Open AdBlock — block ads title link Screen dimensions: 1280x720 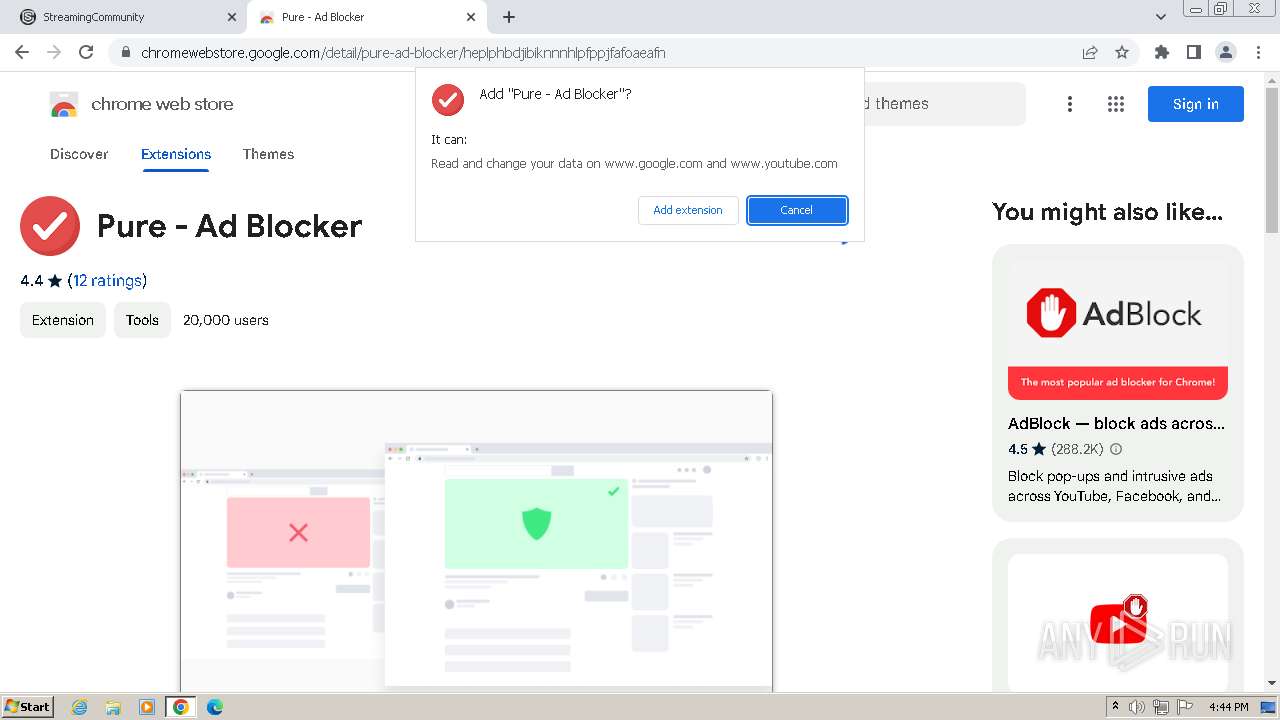(x=1116, y=423)
